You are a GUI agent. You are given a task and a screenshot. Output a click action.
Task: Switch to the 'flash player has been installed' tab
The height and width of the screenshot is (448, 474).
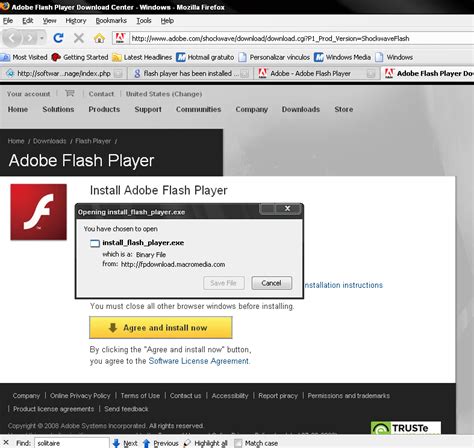coord(190,73)
